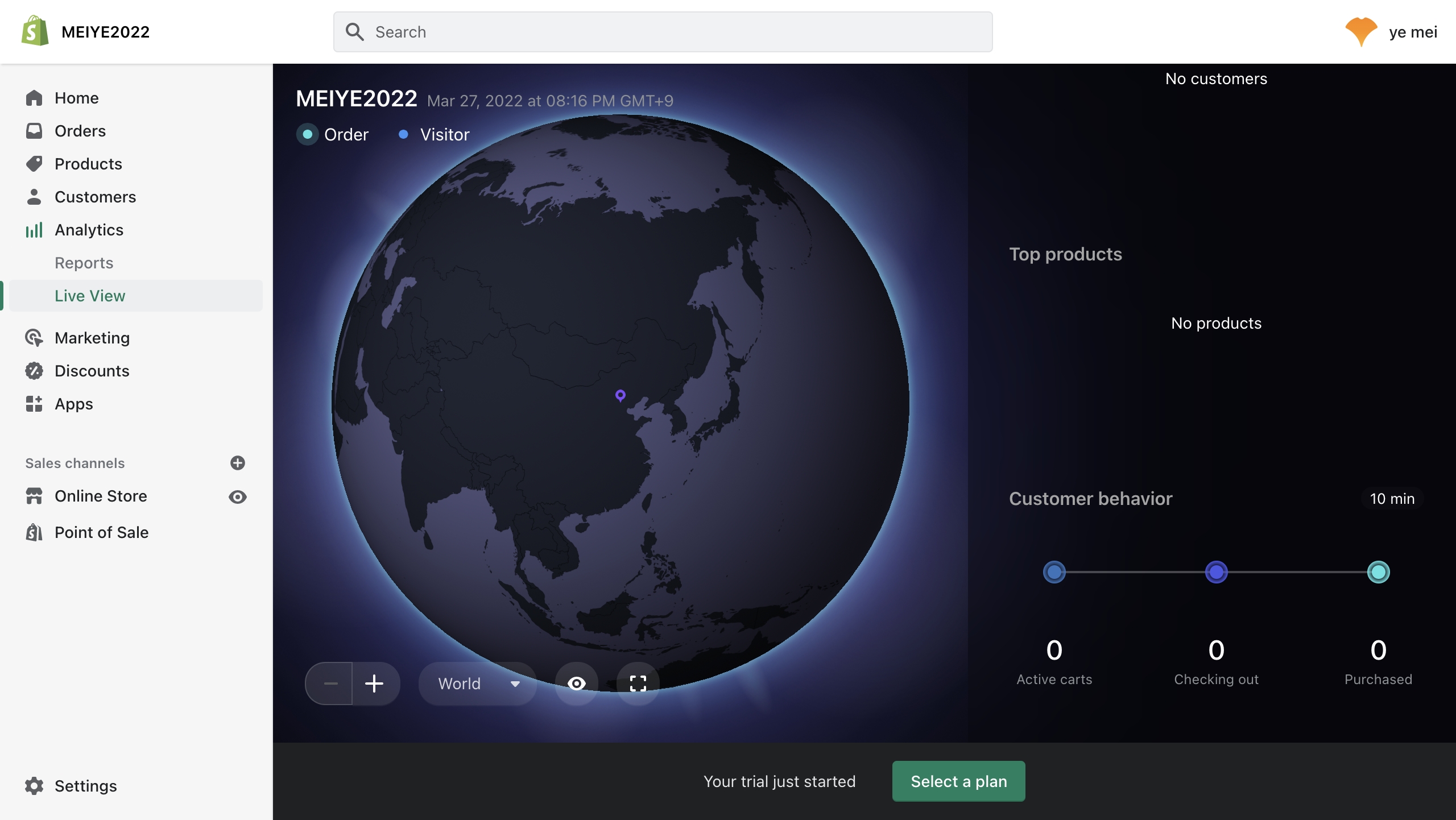Zoom out on the globe
Viewport: 1456px width, 820px height.
[330, 684]
